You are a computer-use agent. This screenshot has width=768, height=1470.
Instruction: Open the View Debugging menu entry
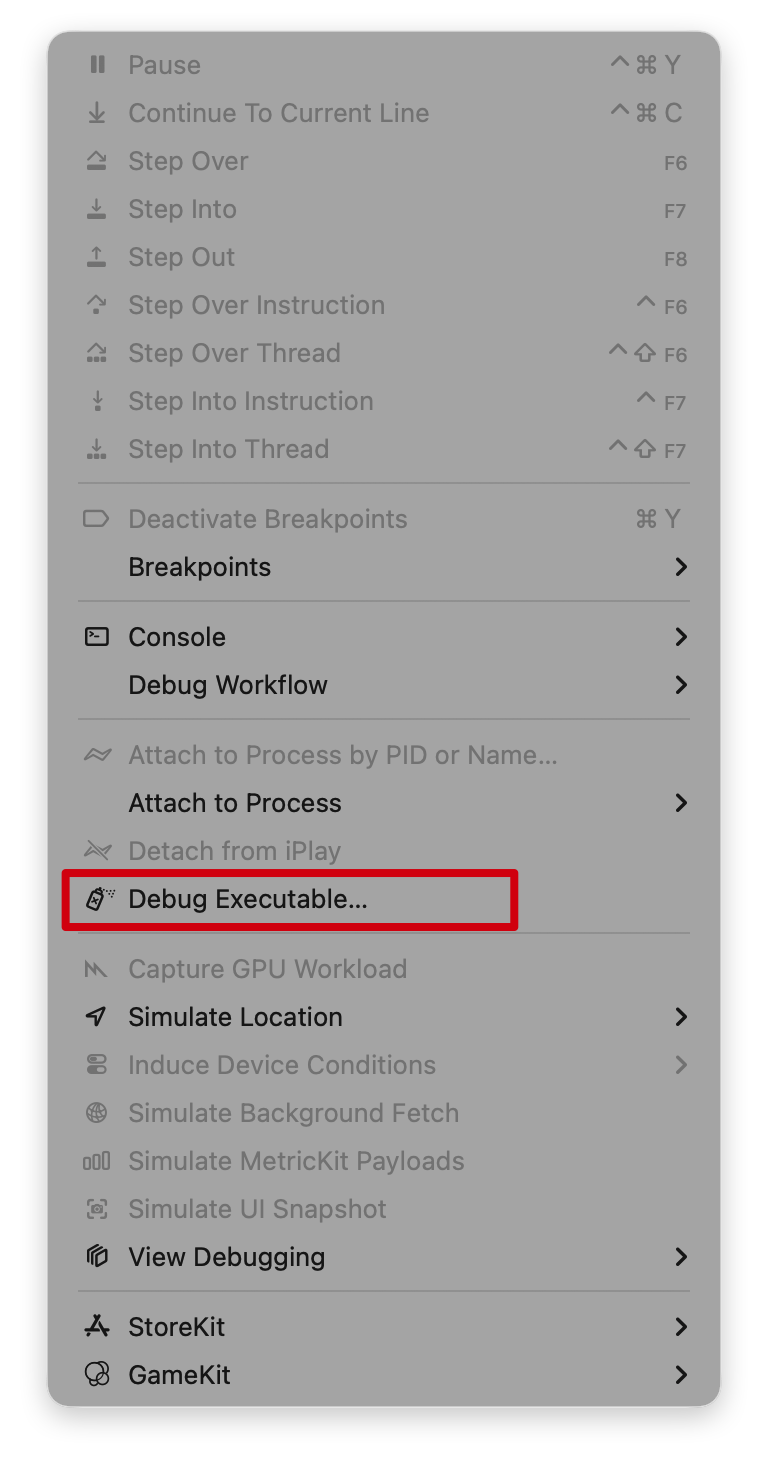(227, 1257)
